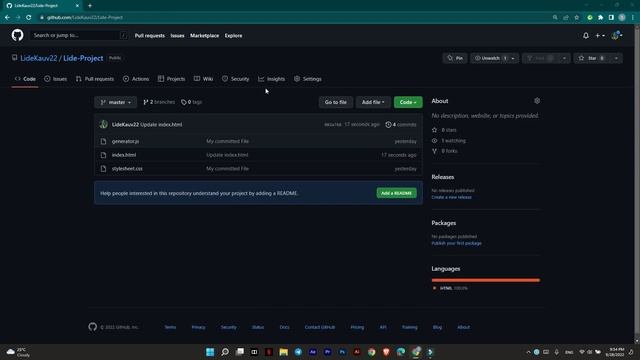Open the notifications bell
Image resolution: width=640 pixels, height=360 pixels.
coord(586,36)
